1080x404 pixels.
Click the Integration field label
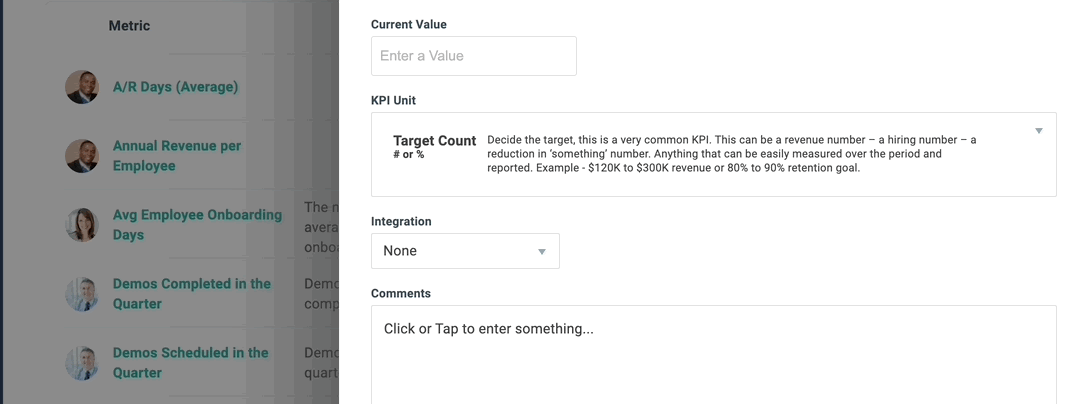coord(401,222)
